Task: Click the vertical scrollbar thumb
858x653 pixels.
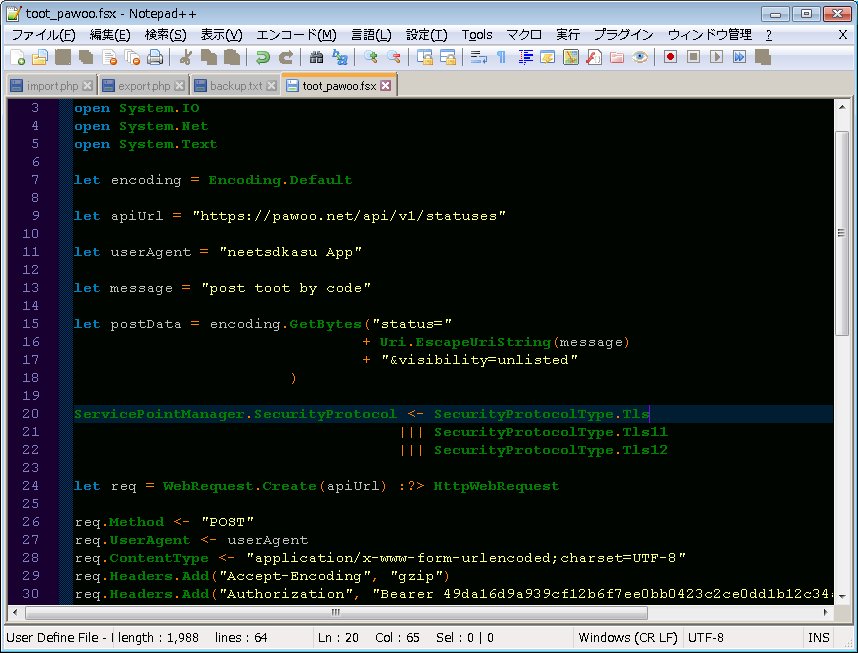Action: [842, 233]
